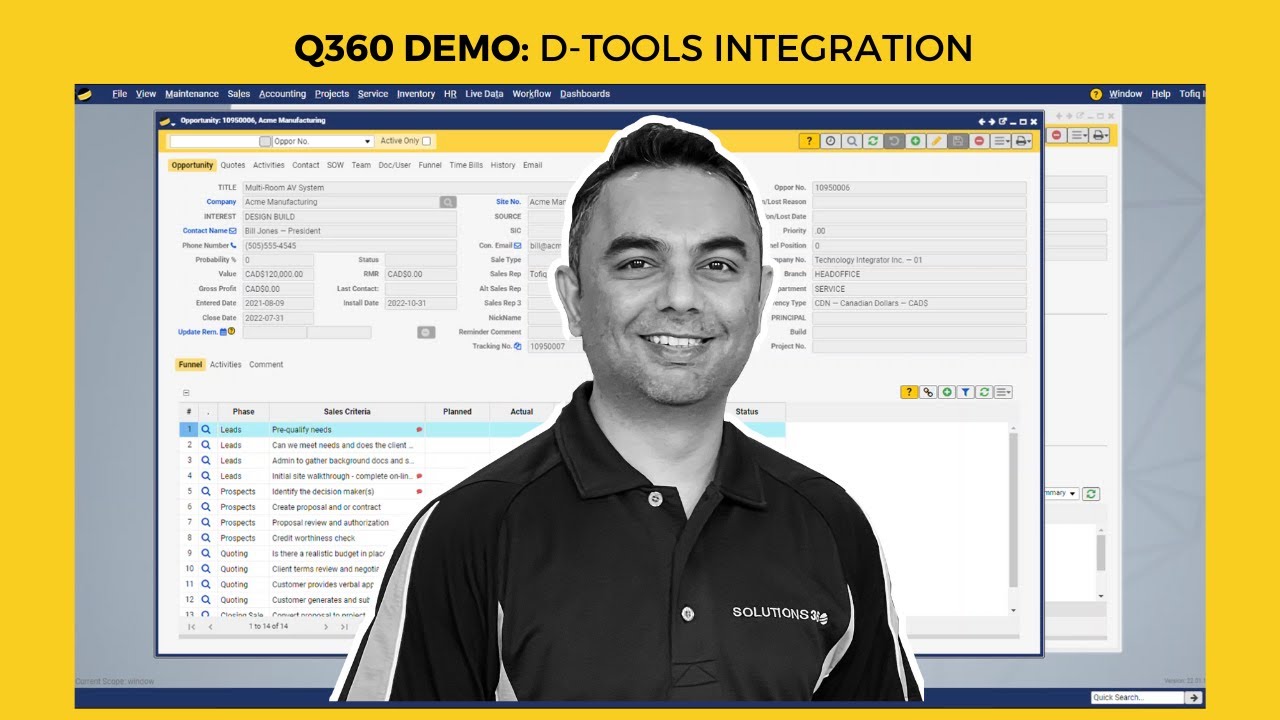Screen dimensions: 1280x720
Task: Click red minus icon in background window
Action: (x=1057, y=135)
